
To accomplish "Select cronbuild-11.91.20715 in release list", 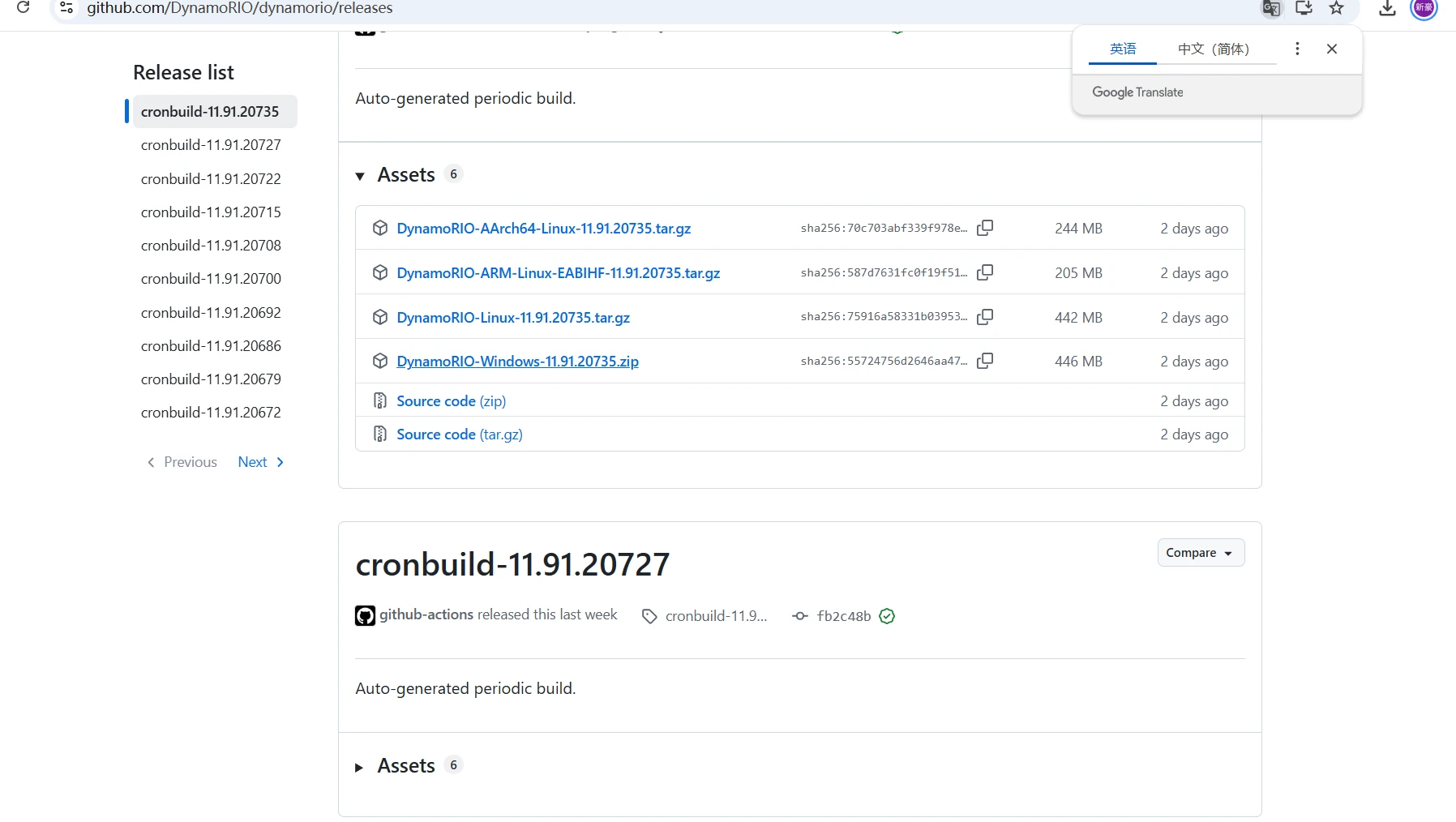I will point(211,212).
